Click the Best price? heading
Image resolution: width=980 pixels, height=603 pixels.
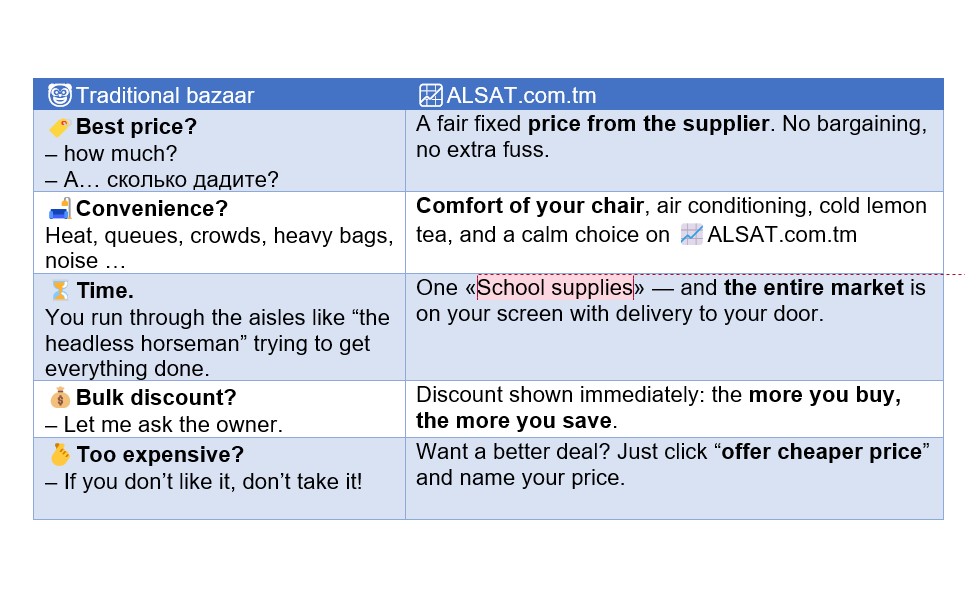pyautogui.click(x=136, y=127)
